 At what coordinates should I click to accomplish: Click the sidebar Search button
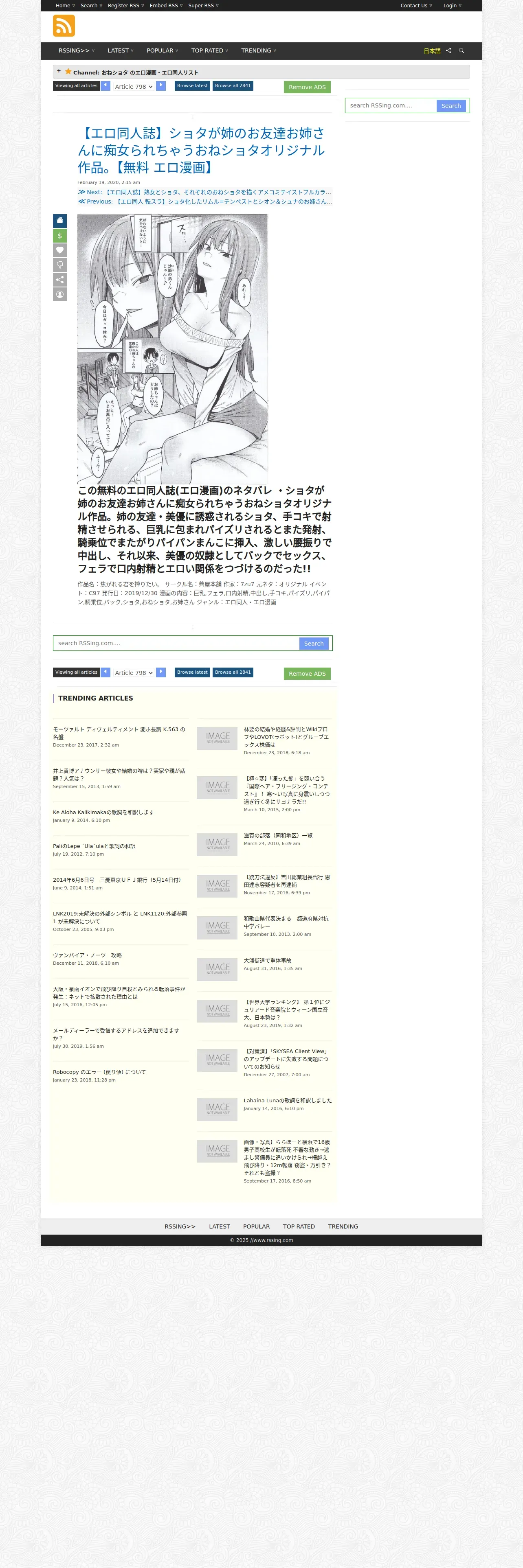click(x=451, y=106)
